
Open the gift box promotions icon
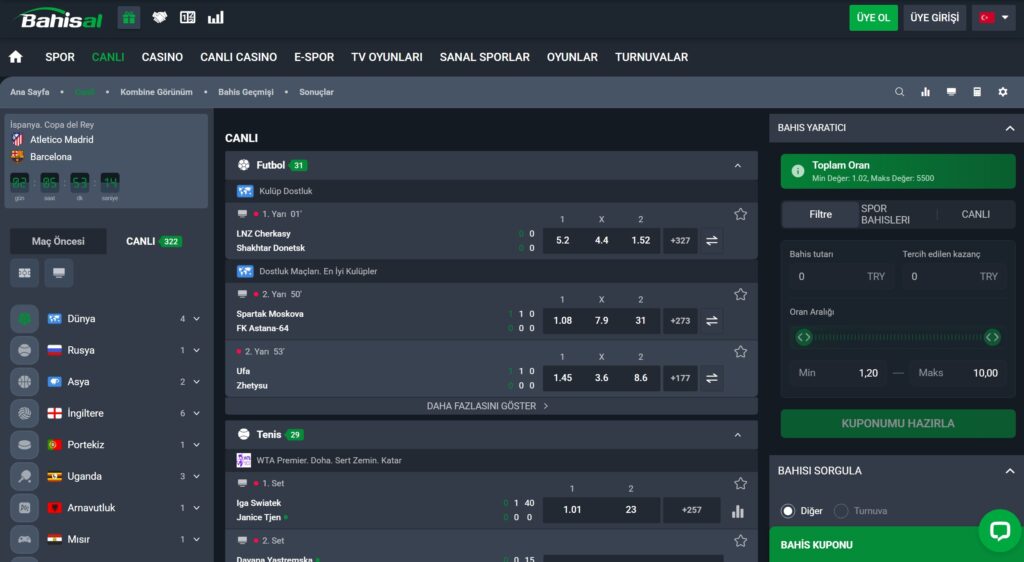(129, 17)
